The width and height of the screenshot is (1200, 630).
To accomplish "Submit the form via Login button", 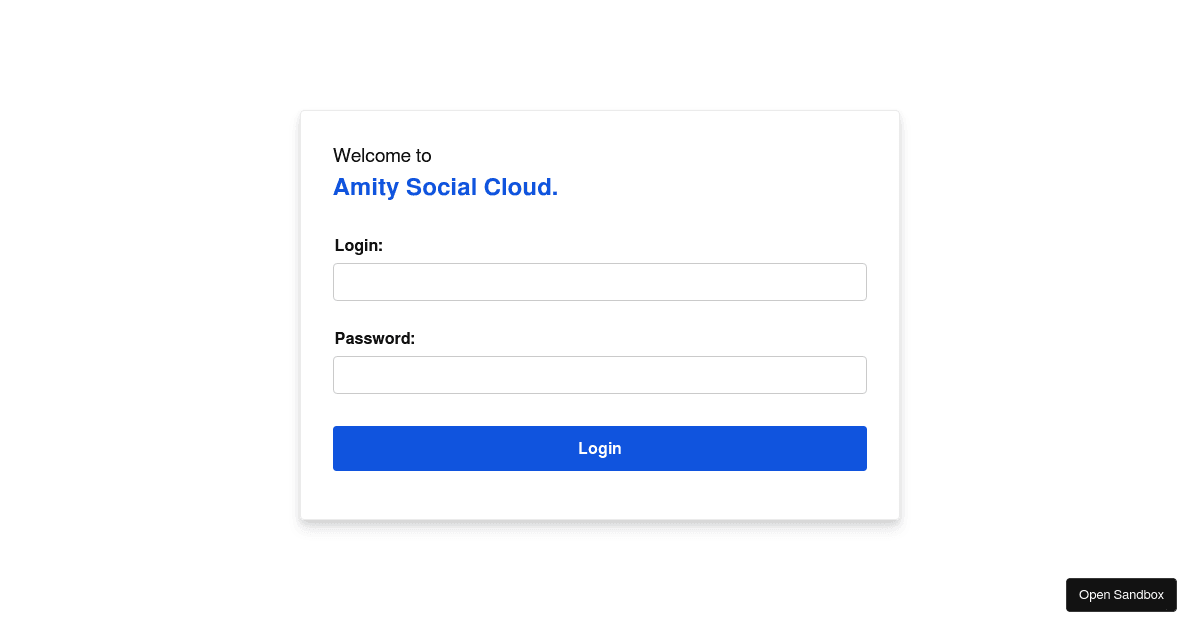I will click(x=600, y=448).
